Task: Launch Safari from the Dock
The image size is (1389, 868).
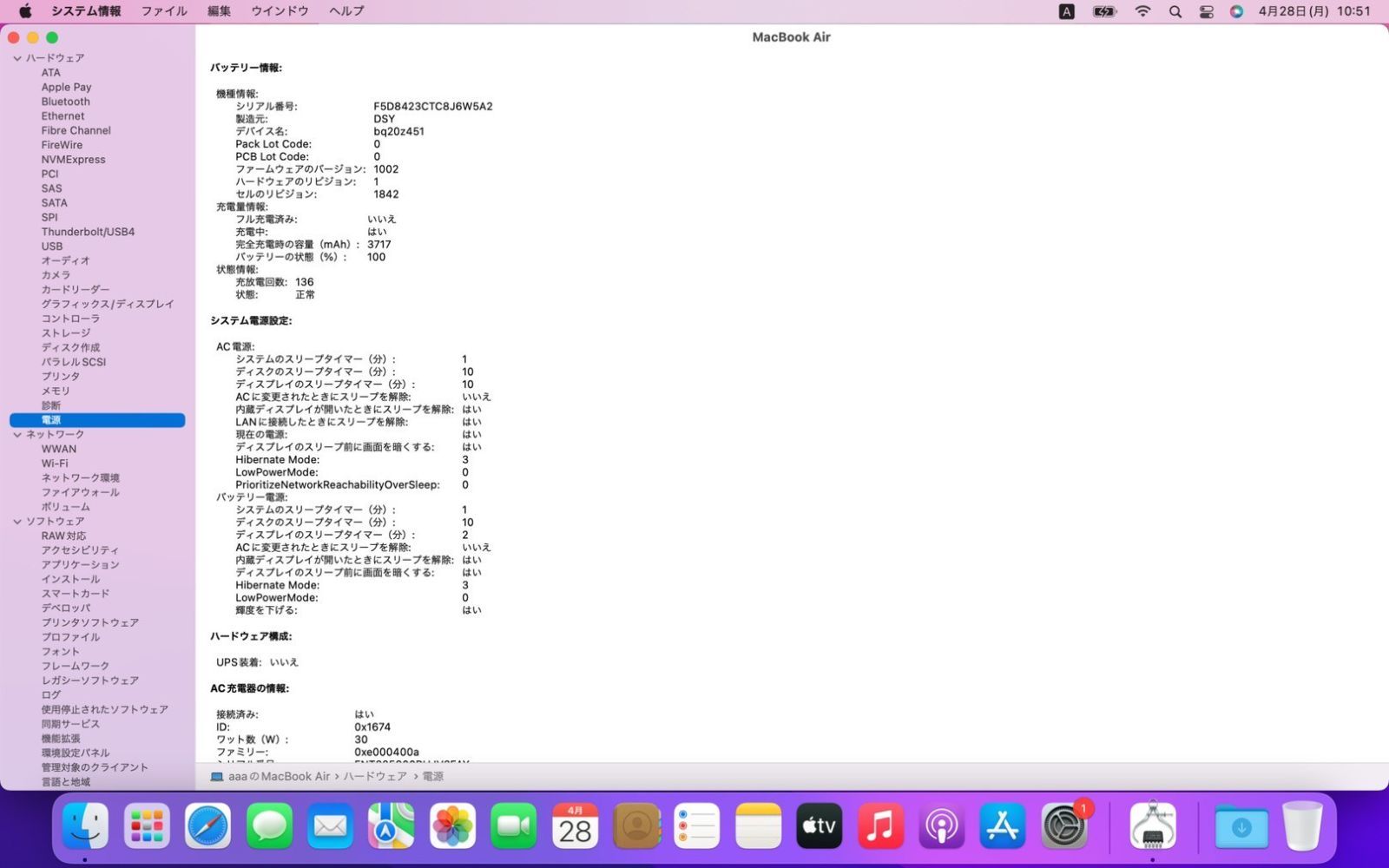Action: tap(208, 825)
